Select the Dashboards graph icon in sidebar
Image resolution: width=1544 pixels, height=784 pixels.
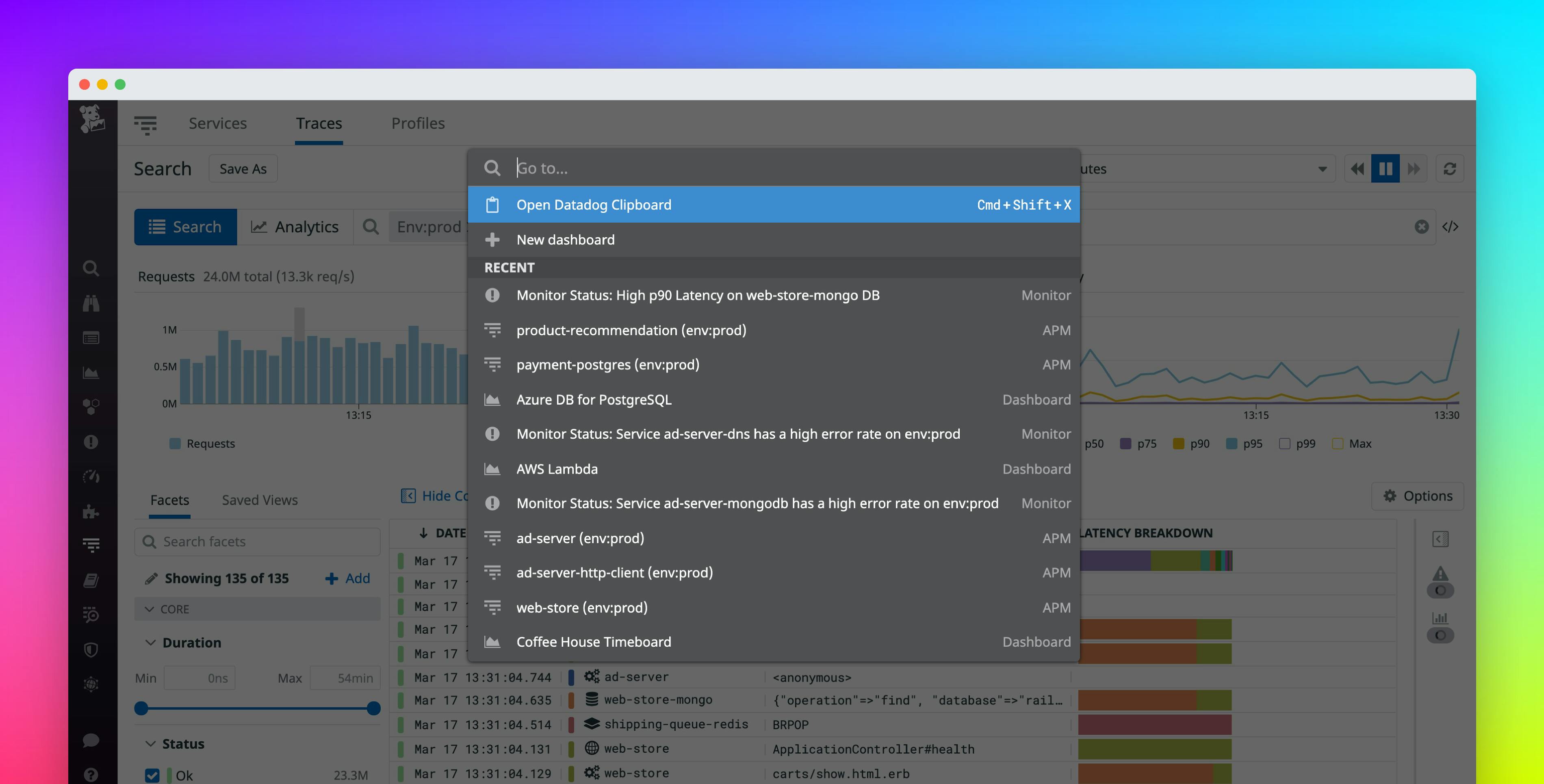[91, 372]
